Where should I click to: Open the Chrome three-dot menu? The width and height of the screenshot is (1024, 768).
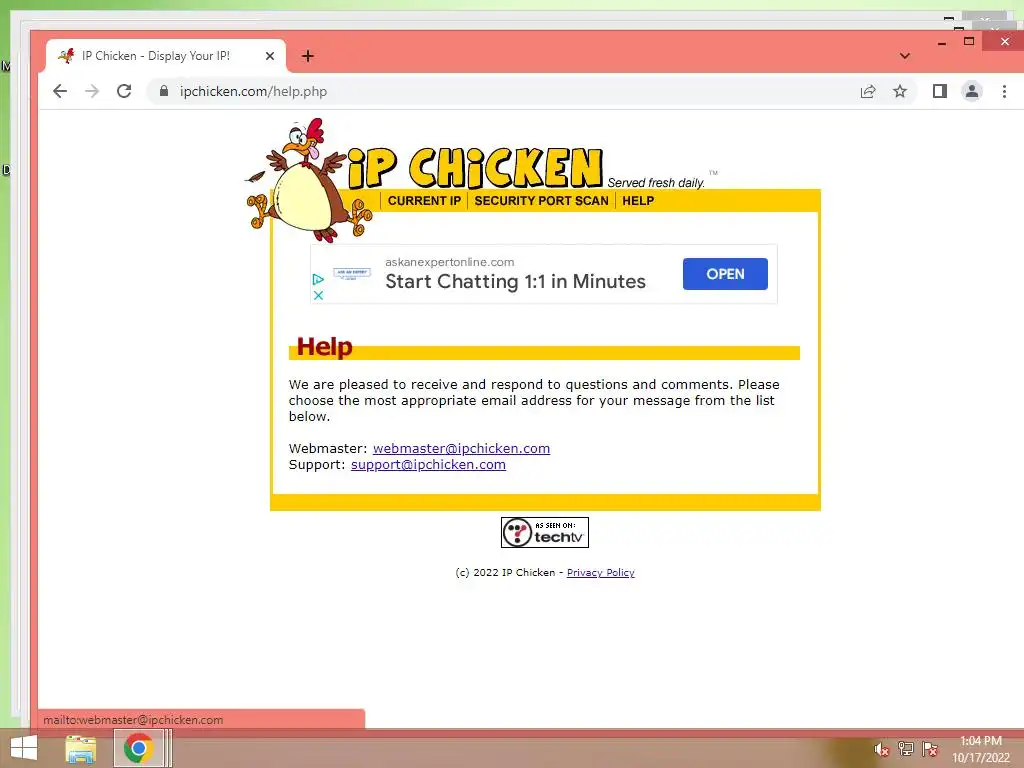pos(1004,91)
